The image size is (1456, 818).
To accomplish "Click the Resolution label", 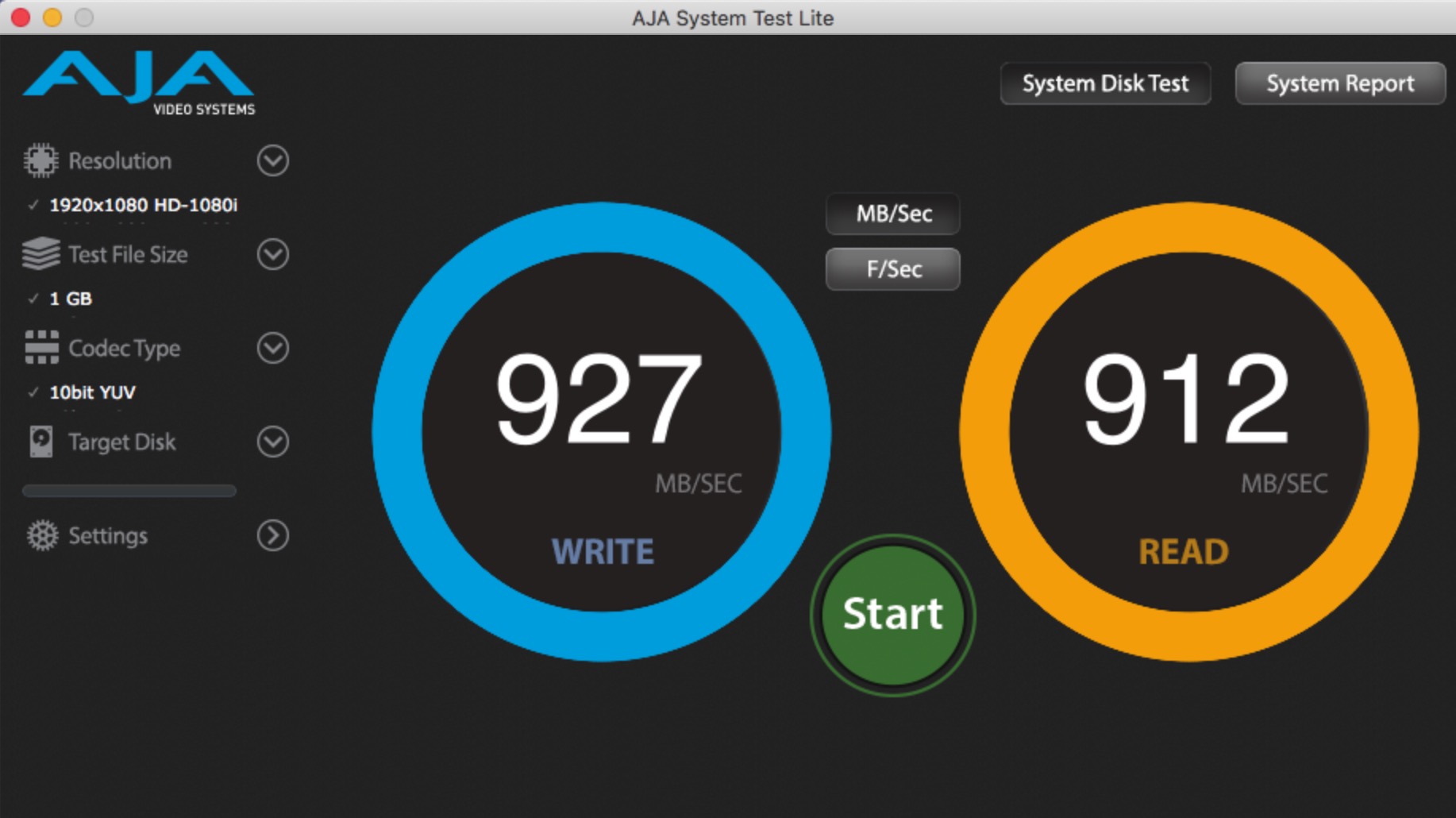I will click(x=120, y=160).
